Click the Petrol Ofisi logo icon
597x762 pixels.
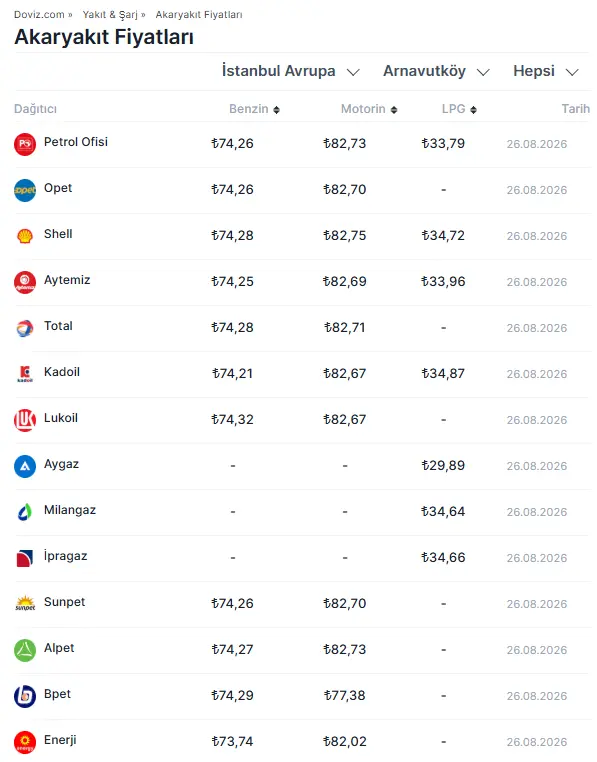click(25, 144)
